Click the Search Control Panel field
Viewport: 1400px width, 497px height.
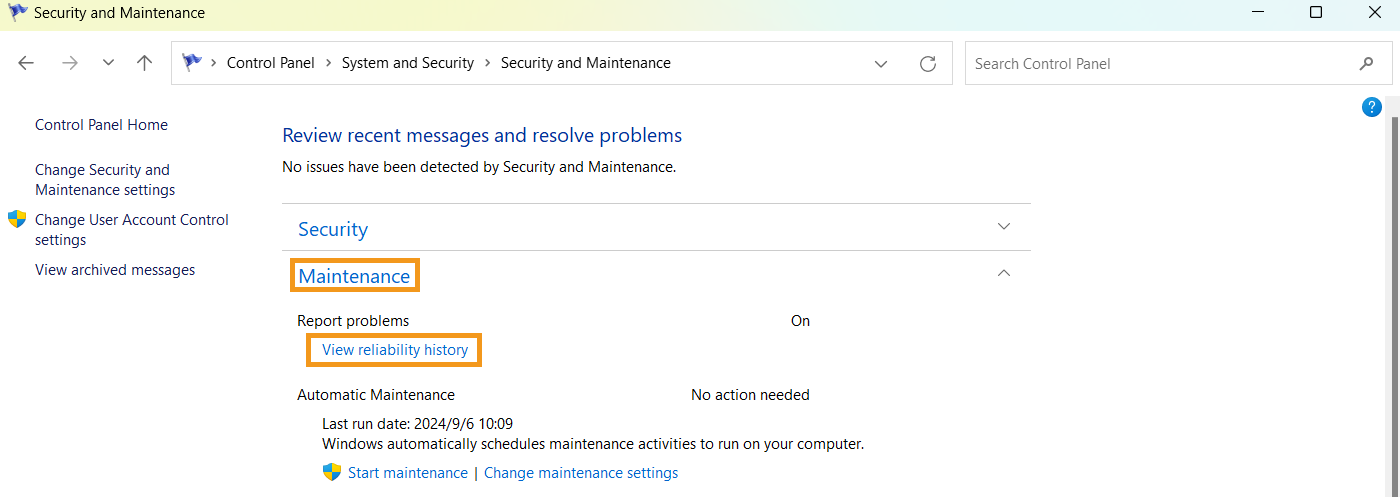(1160, 63)
